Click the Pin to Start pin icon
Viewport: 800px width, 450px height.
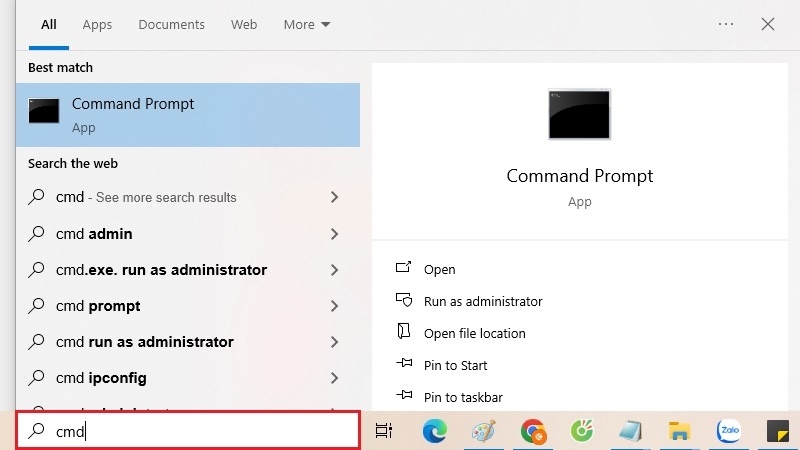coord(404,363)
